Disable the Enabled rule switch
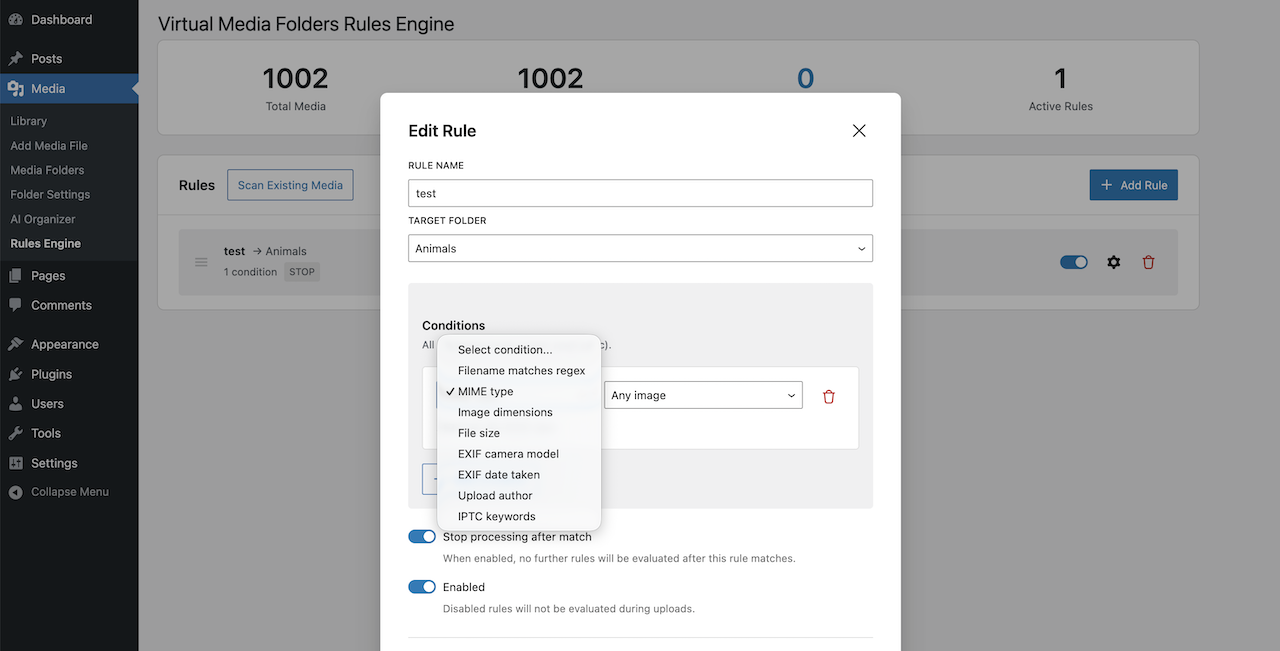Screen dimensions: 1280x651 (422, 587)
